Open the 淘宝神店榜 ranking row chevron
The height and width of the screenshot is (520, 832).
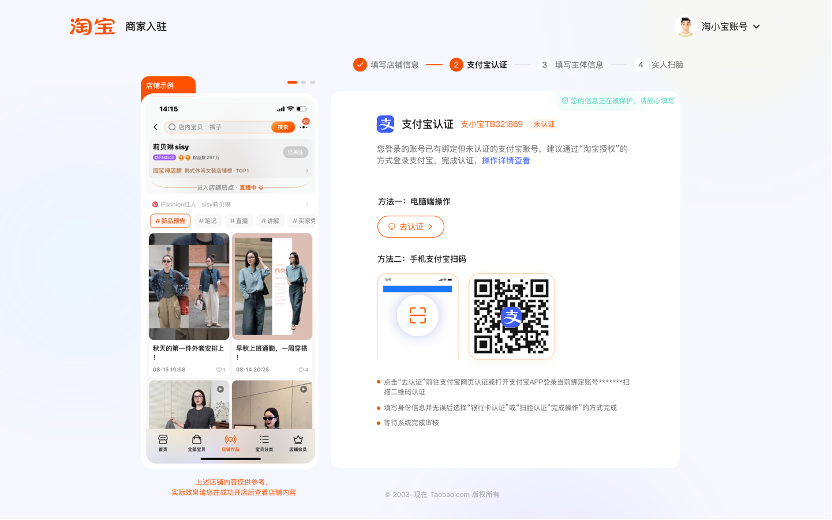[x=307, y=171]
